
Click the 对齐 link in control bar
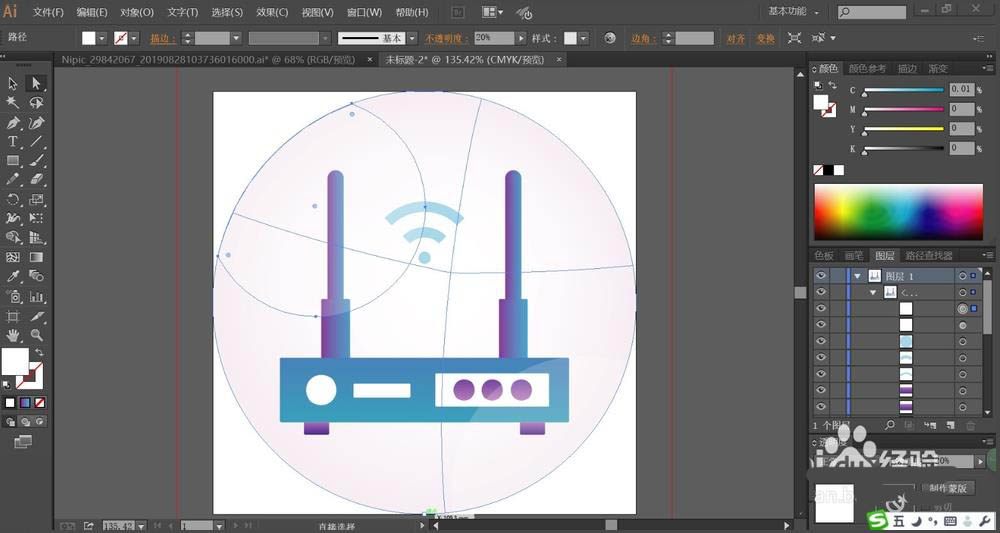click(735, 39)
